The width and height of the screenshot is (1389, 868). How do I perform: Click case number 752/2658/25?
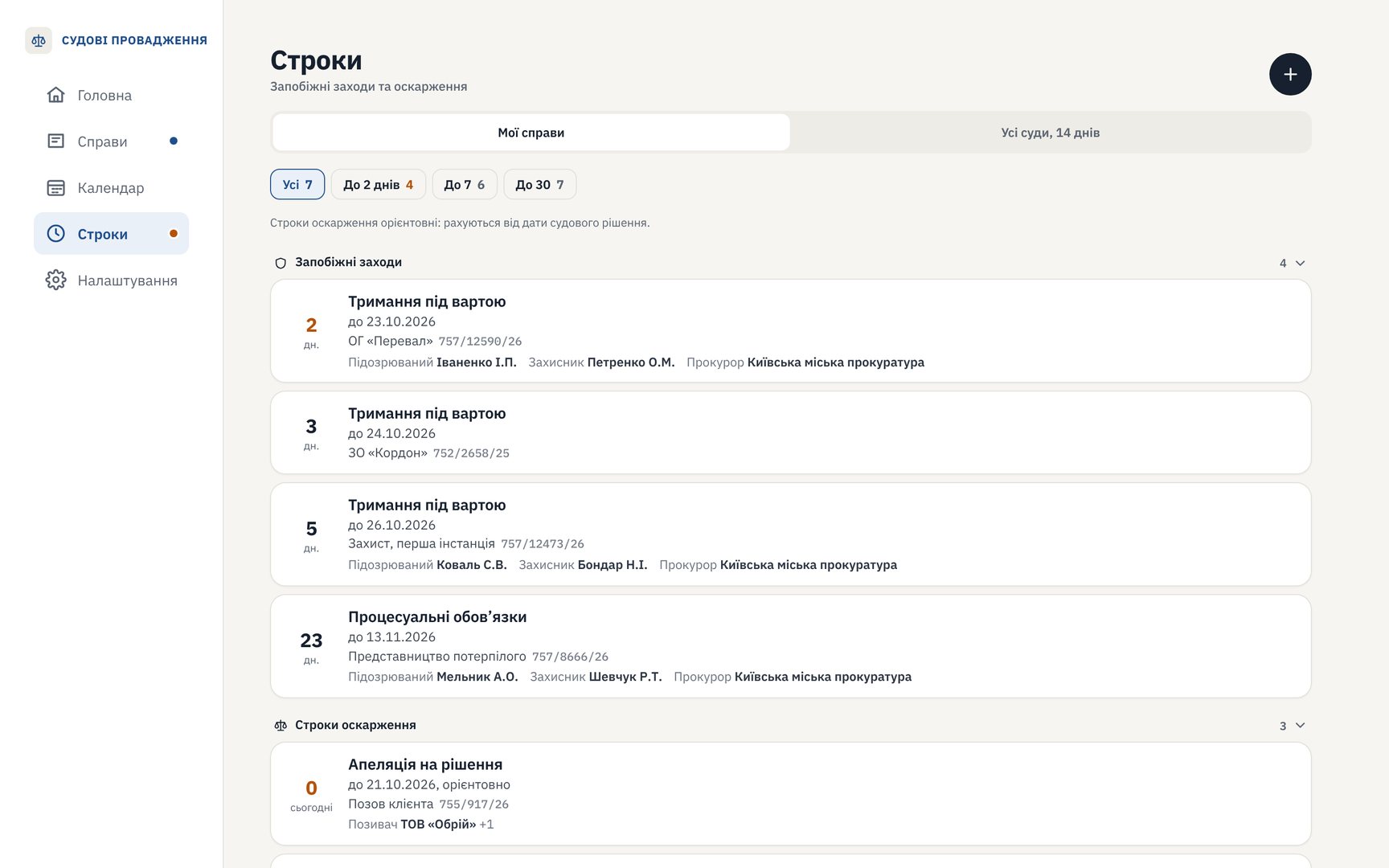pyautogui.click(x=471, y=453)
